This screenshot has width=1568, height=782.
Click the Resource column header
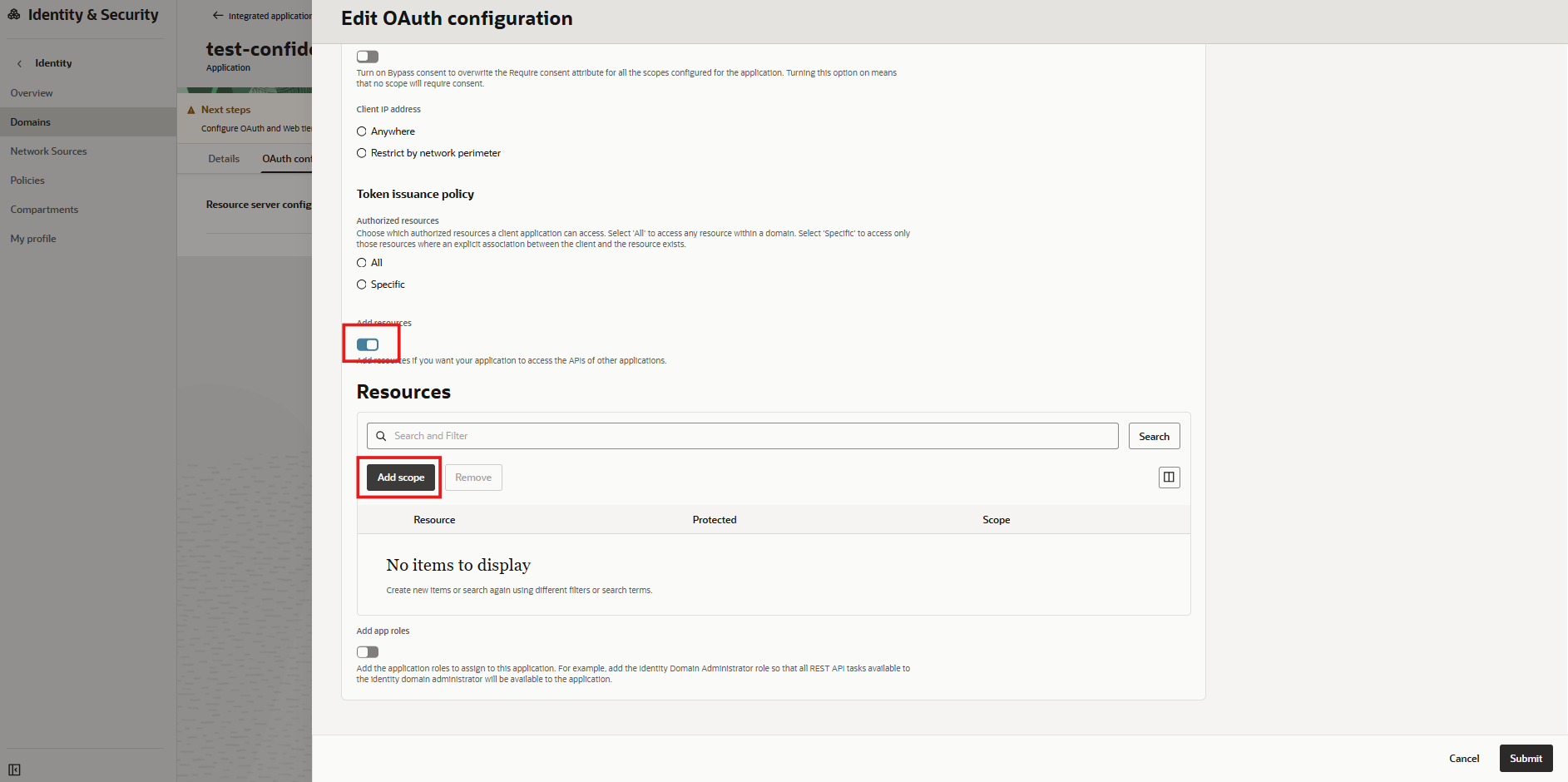[434, 520]
